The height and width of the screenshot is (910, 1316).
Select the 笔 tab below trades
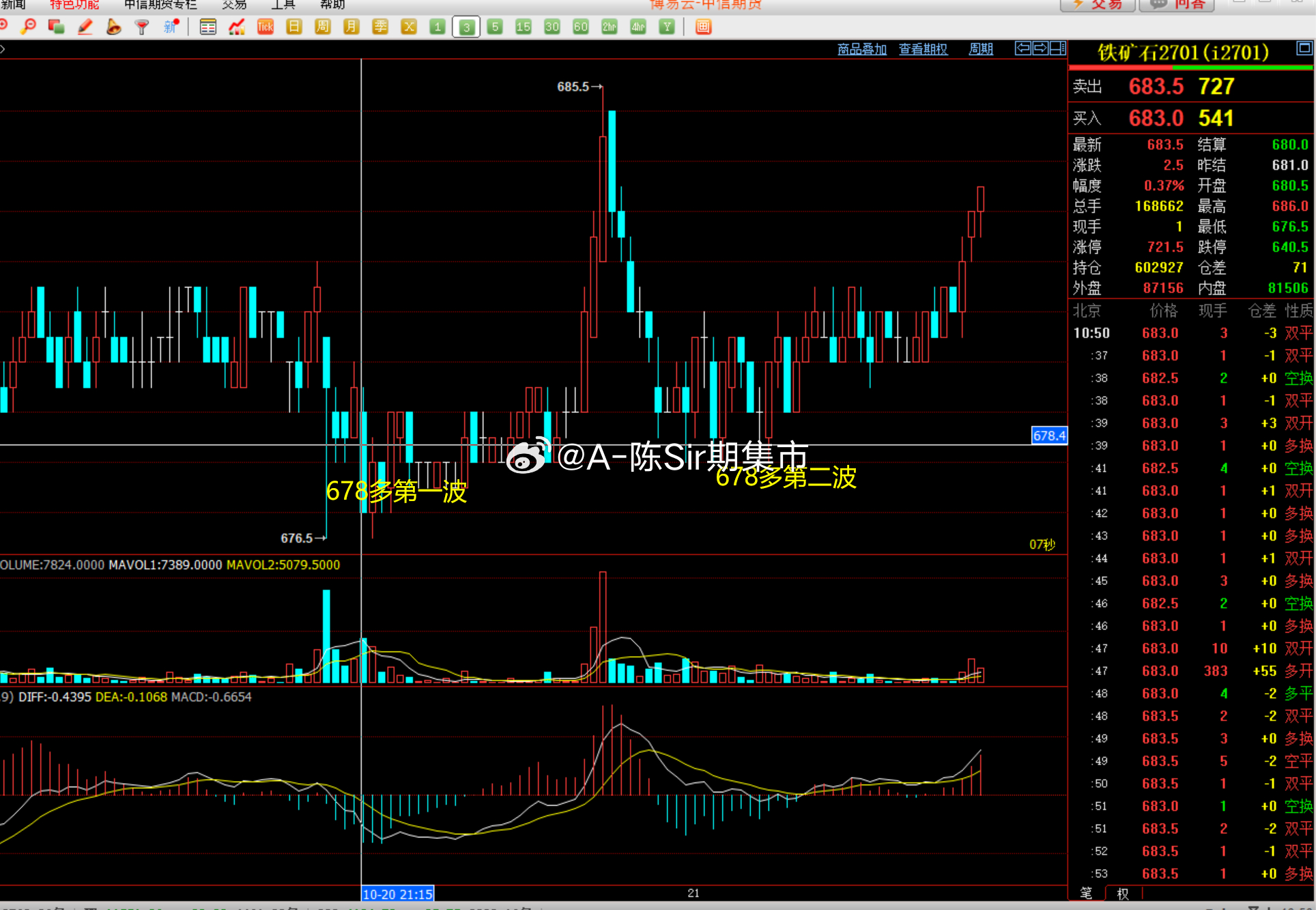pos(1086,893)
